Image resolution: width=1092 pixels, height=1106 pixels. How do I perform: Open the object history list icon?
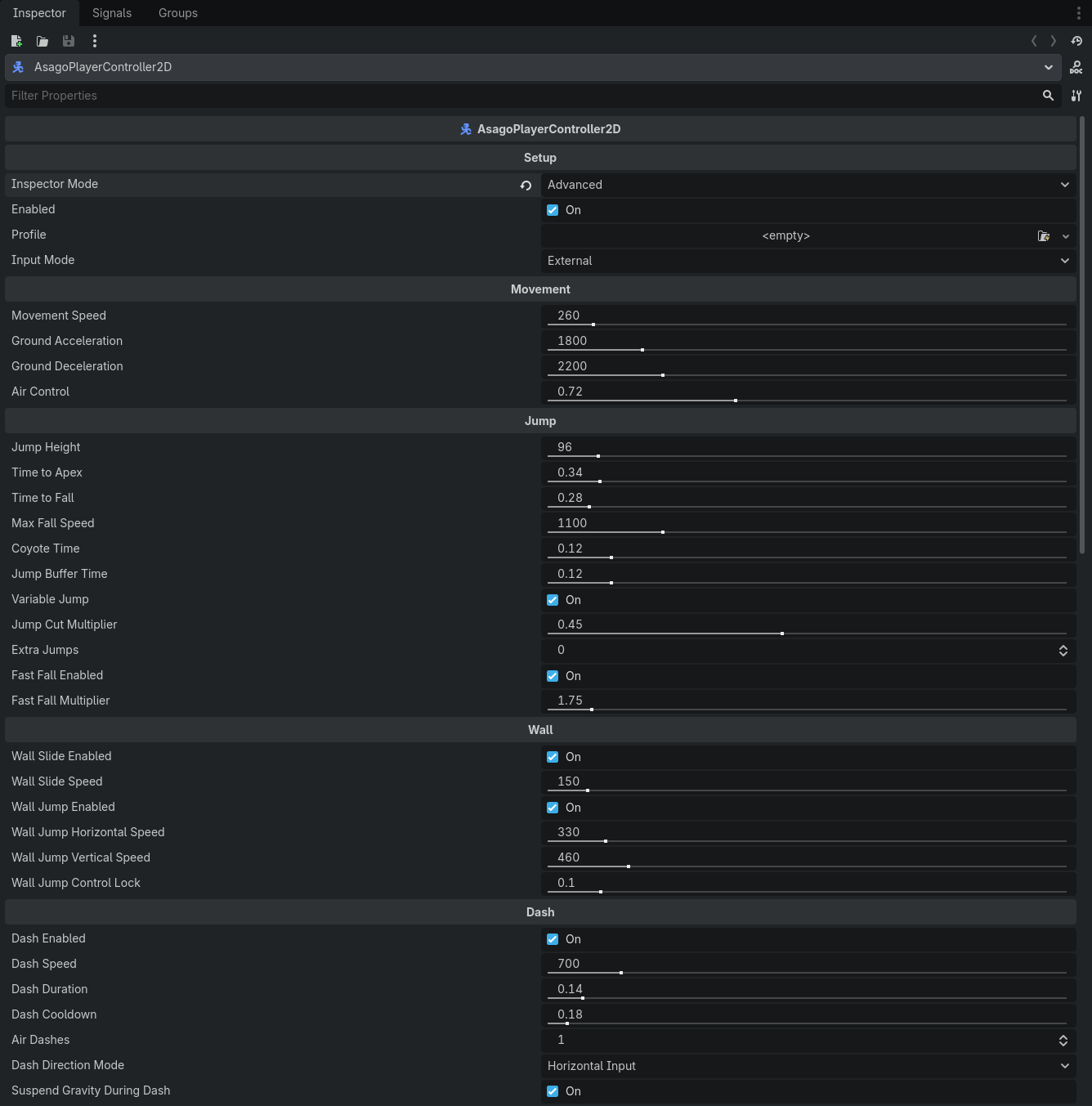click(1076, 41)
